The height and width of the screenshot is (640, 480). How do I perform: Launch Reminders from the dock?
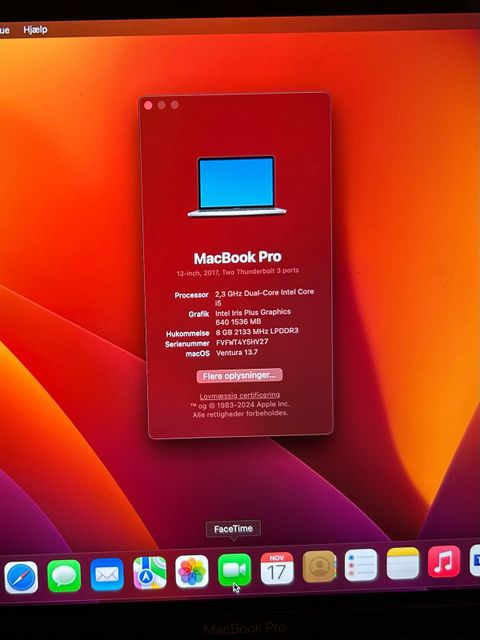[361, 565]
